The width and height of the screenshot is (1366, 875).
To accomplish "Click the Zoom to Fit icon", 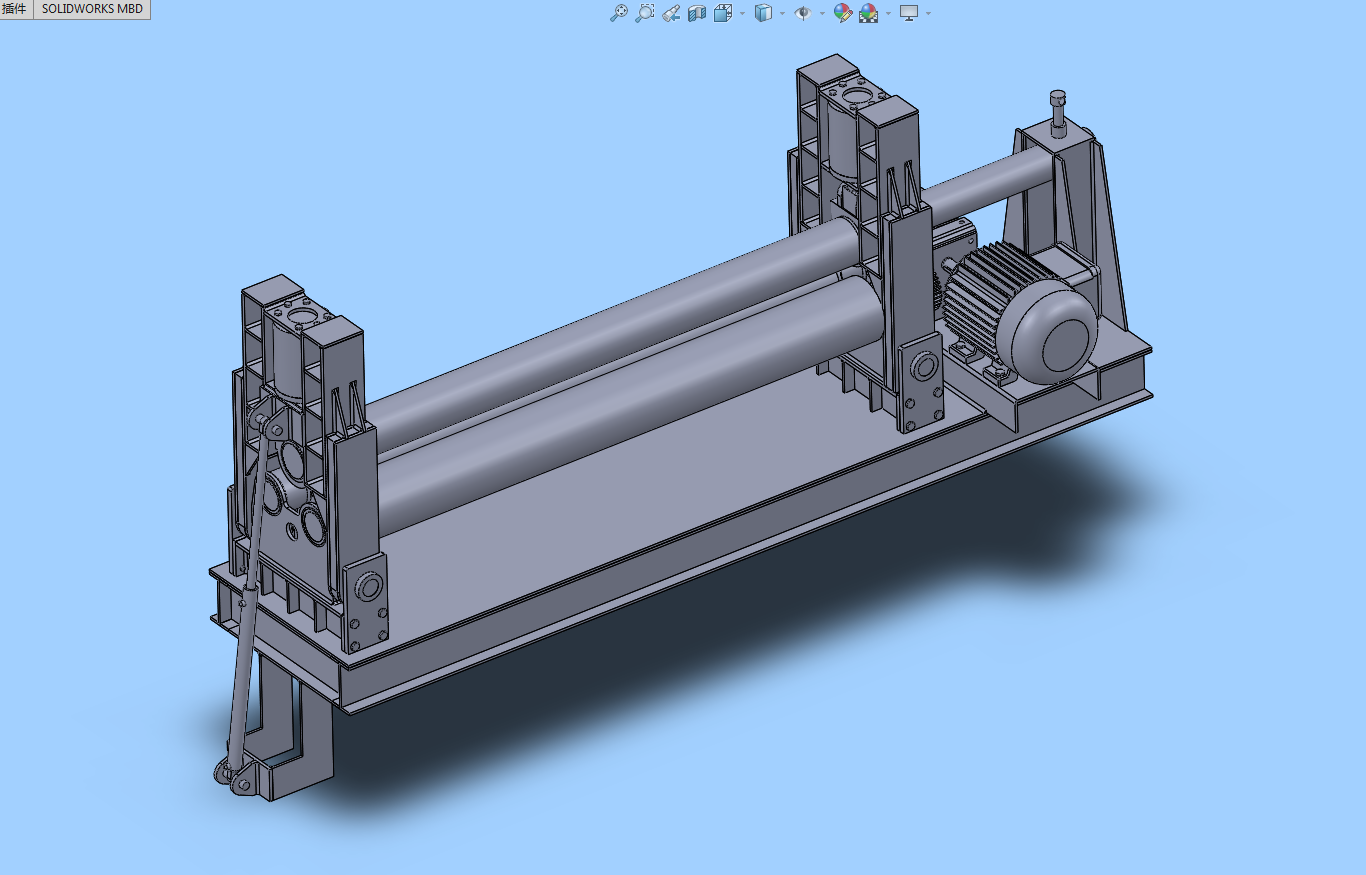I will click(619, 13).
